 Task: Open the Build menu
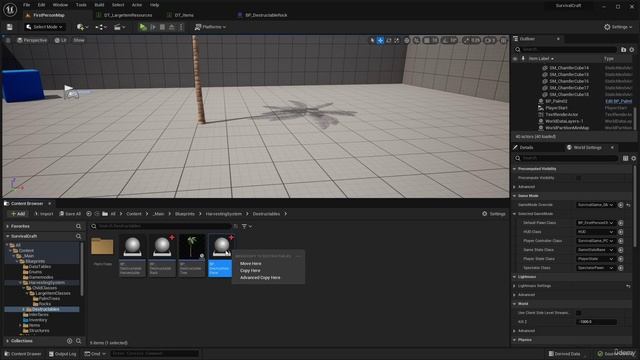pyautogui.click(x=99, y=5)
